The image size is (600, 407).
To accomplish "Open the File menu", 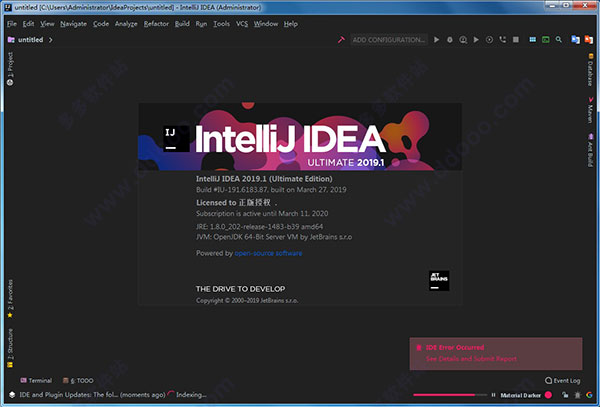I will click(x=12, y=24).
